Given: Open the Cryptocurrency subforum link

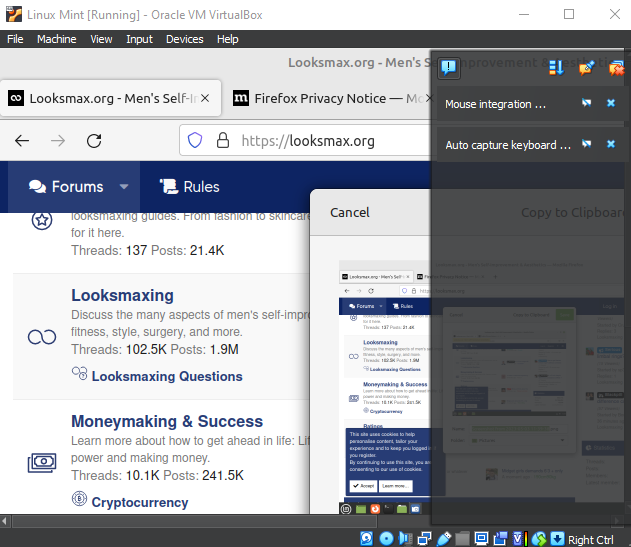Looking at the screenshot, I should (x=140, y=502).
